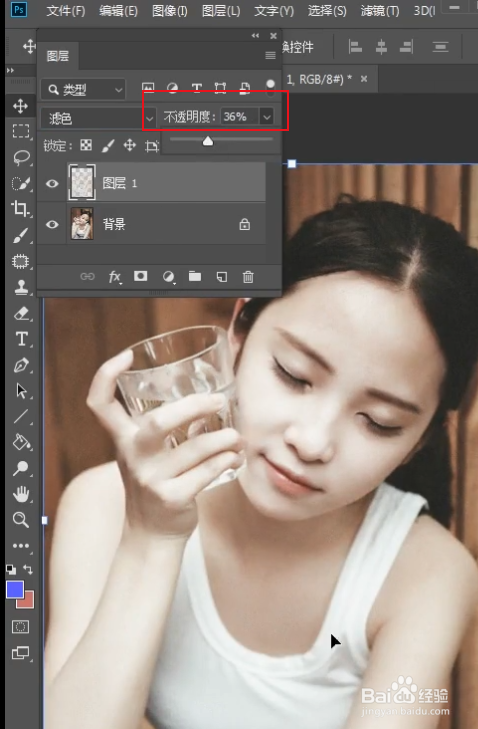Expand the toolbar double-arrow

pos(10,70)
